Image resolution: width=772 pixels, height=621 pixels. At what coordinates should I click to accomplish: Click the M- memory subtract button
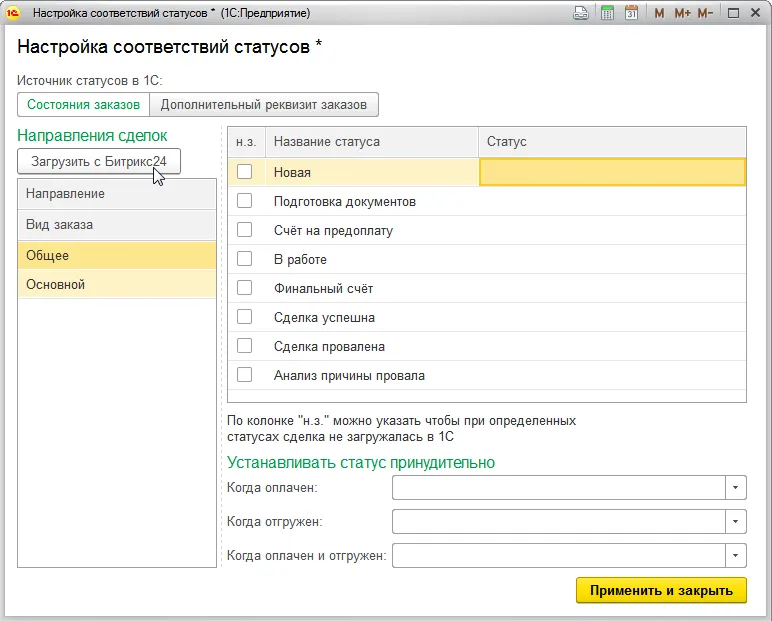(705, 14)
